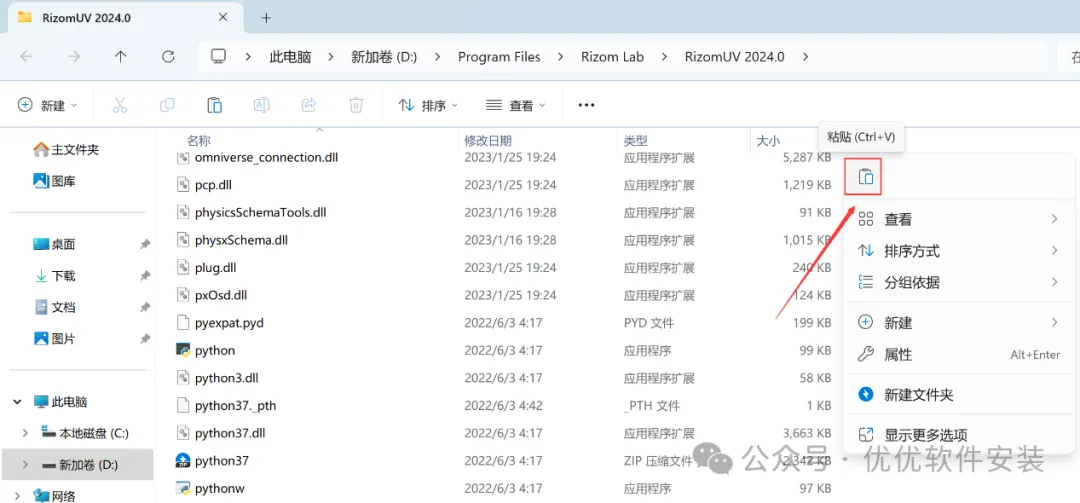Choose 新建文件夹 in the context menu
This screenshot has height=503, width=1080.
point(959,395)
